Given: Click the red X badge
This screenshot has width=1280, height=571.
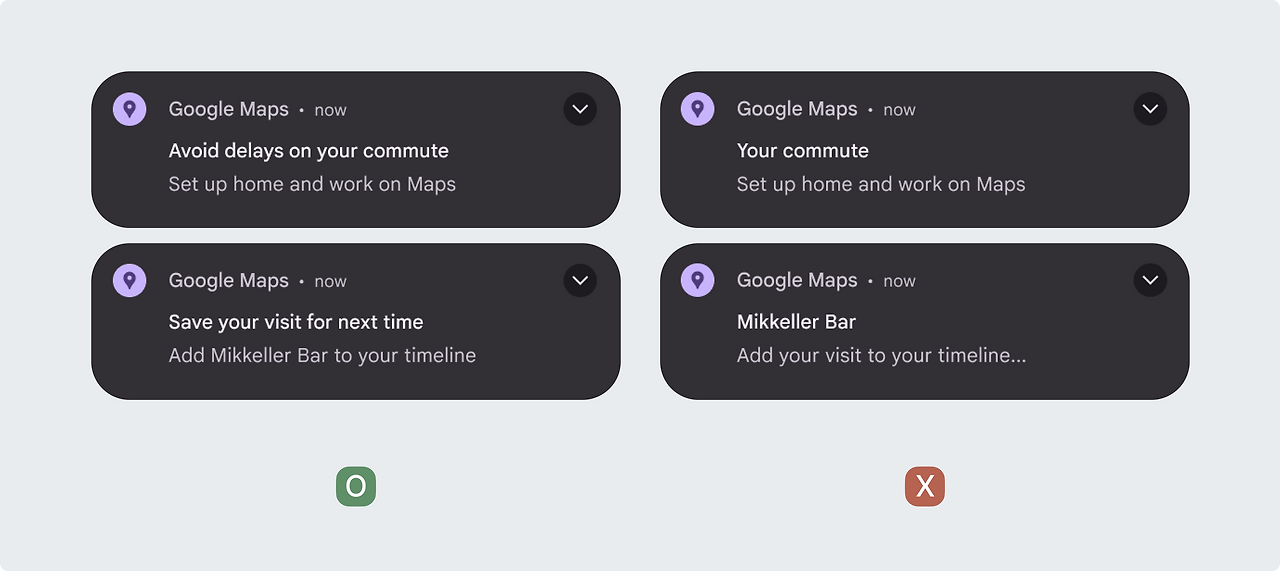Looking at the screenshot, I should 925,487.
